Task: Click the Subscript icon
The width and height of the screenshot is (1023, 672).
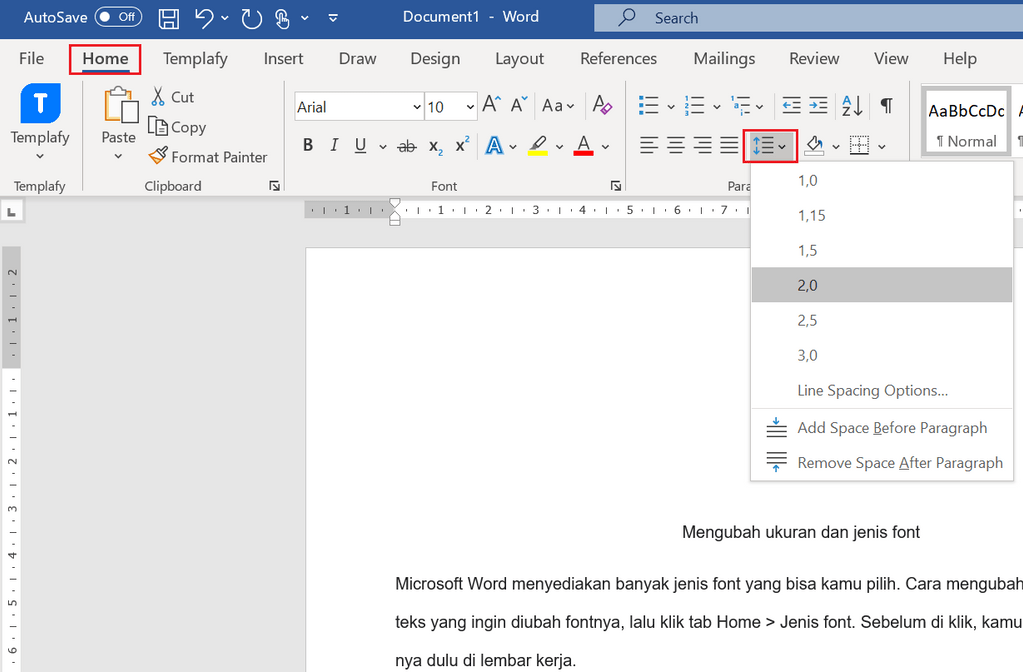Action: point(434,146)
